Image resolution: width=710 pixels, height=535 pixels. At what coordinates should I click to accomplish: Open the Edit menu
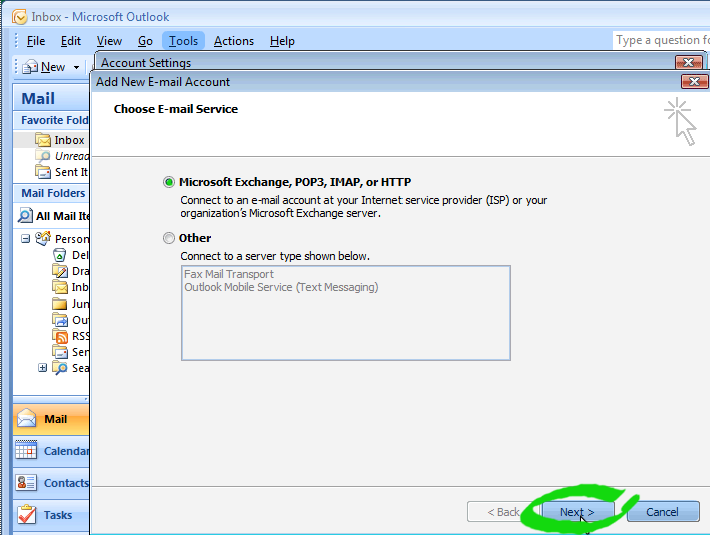coord(71,41)
